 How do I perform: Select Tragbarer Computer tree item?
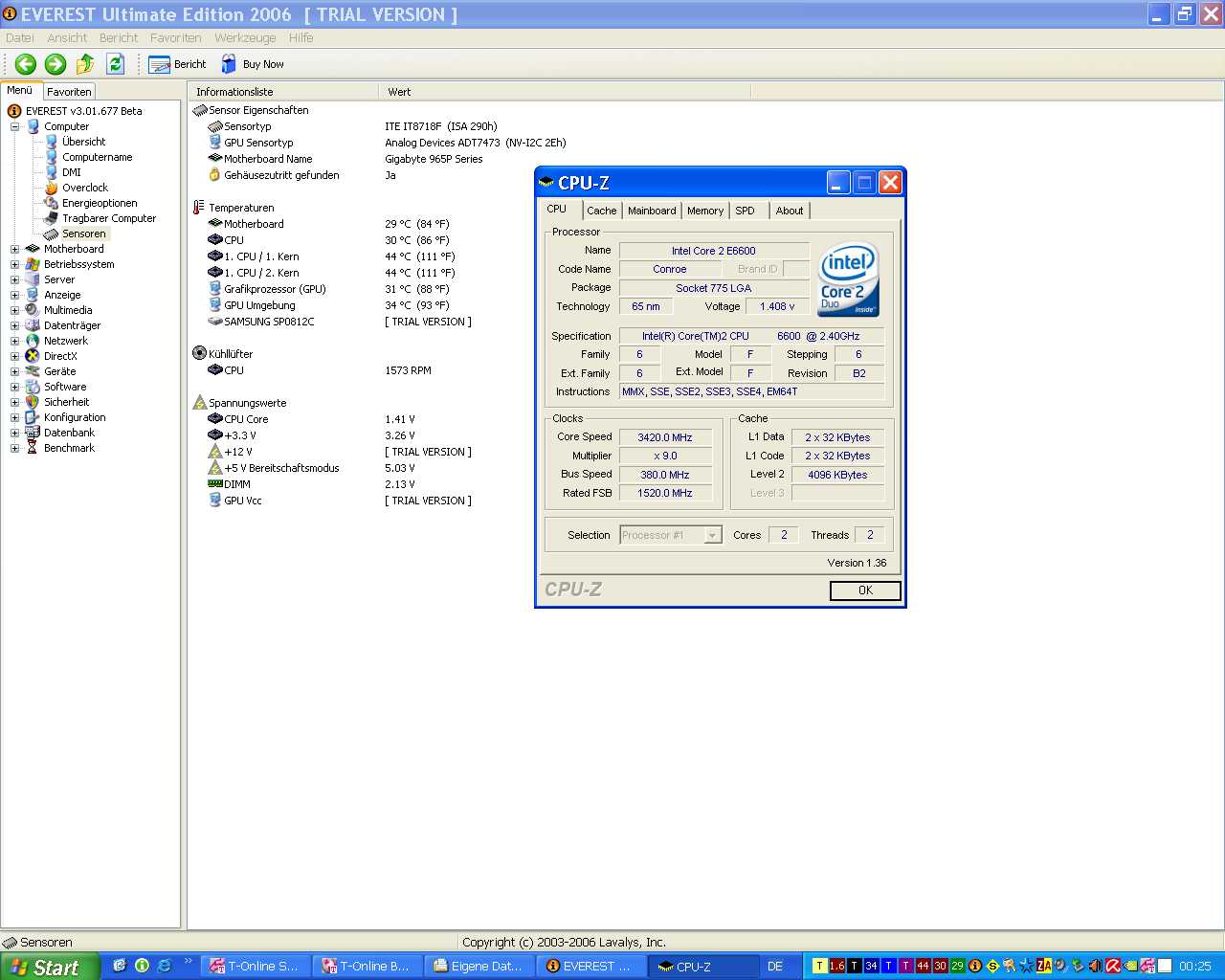tap(109, 218)
